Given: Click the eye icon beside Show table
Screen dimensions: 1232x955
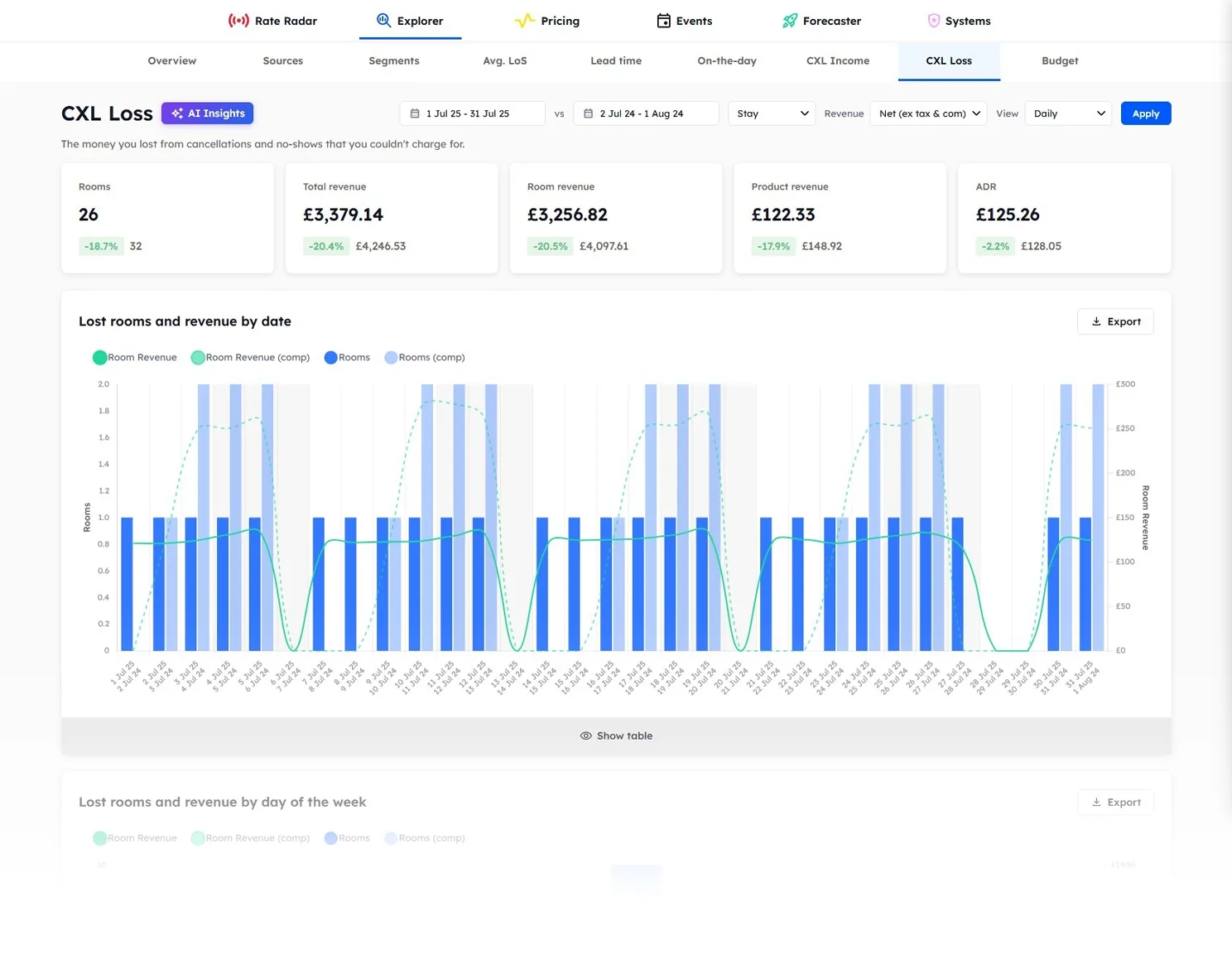Looking at the screenshot, I should click(x=585, y=736).
